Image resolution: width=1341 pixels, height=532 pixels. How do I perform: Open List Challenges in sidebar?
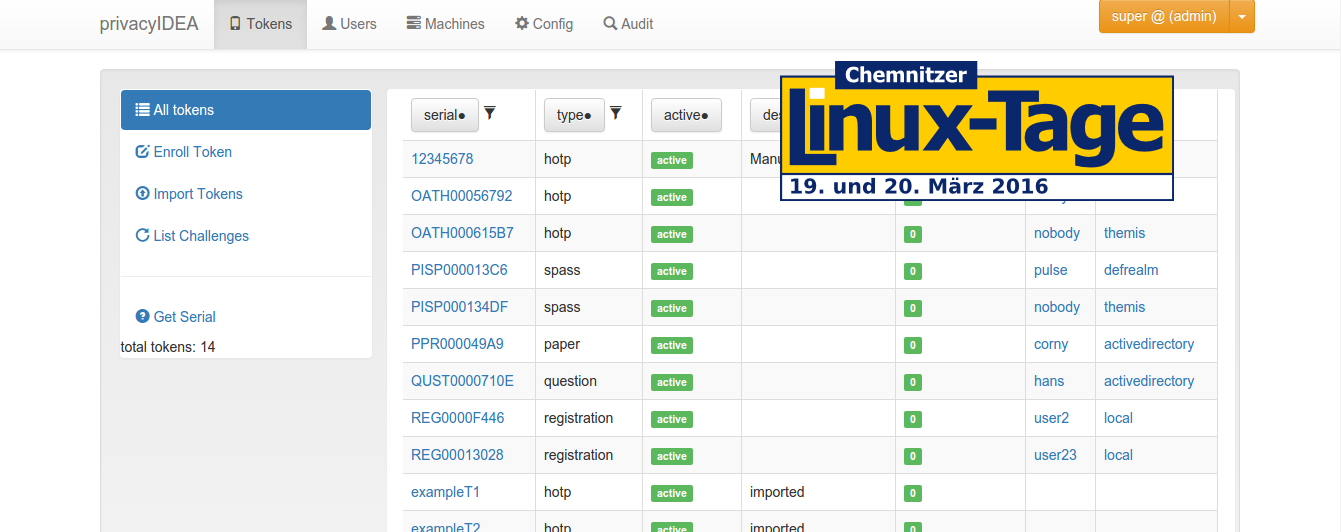click(x=192, y=236)
